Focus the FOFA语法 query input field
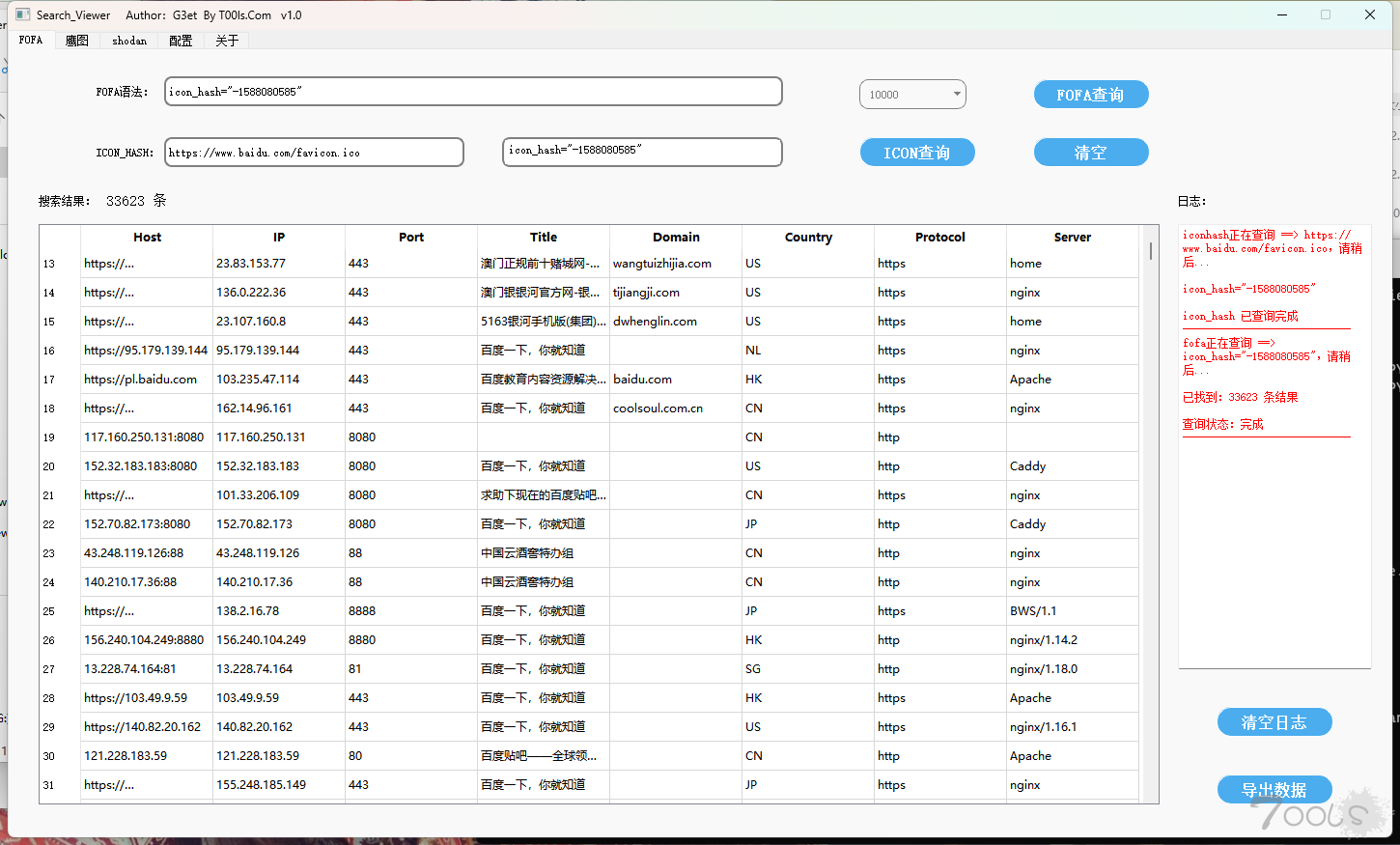 pyautogui.click(x=473, y=92)
